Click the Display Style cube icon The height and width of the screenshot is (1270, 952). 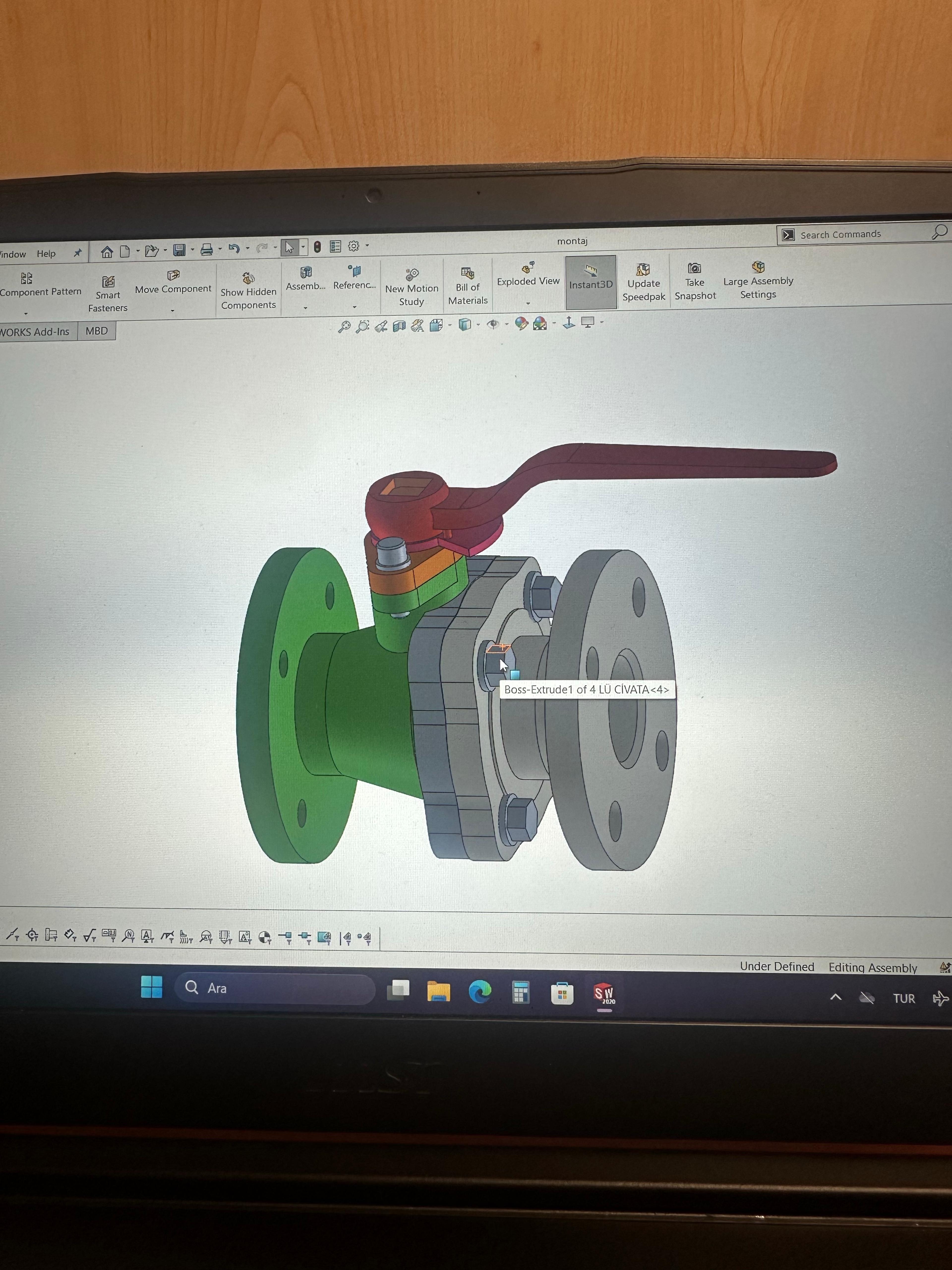tap(465, 325)
